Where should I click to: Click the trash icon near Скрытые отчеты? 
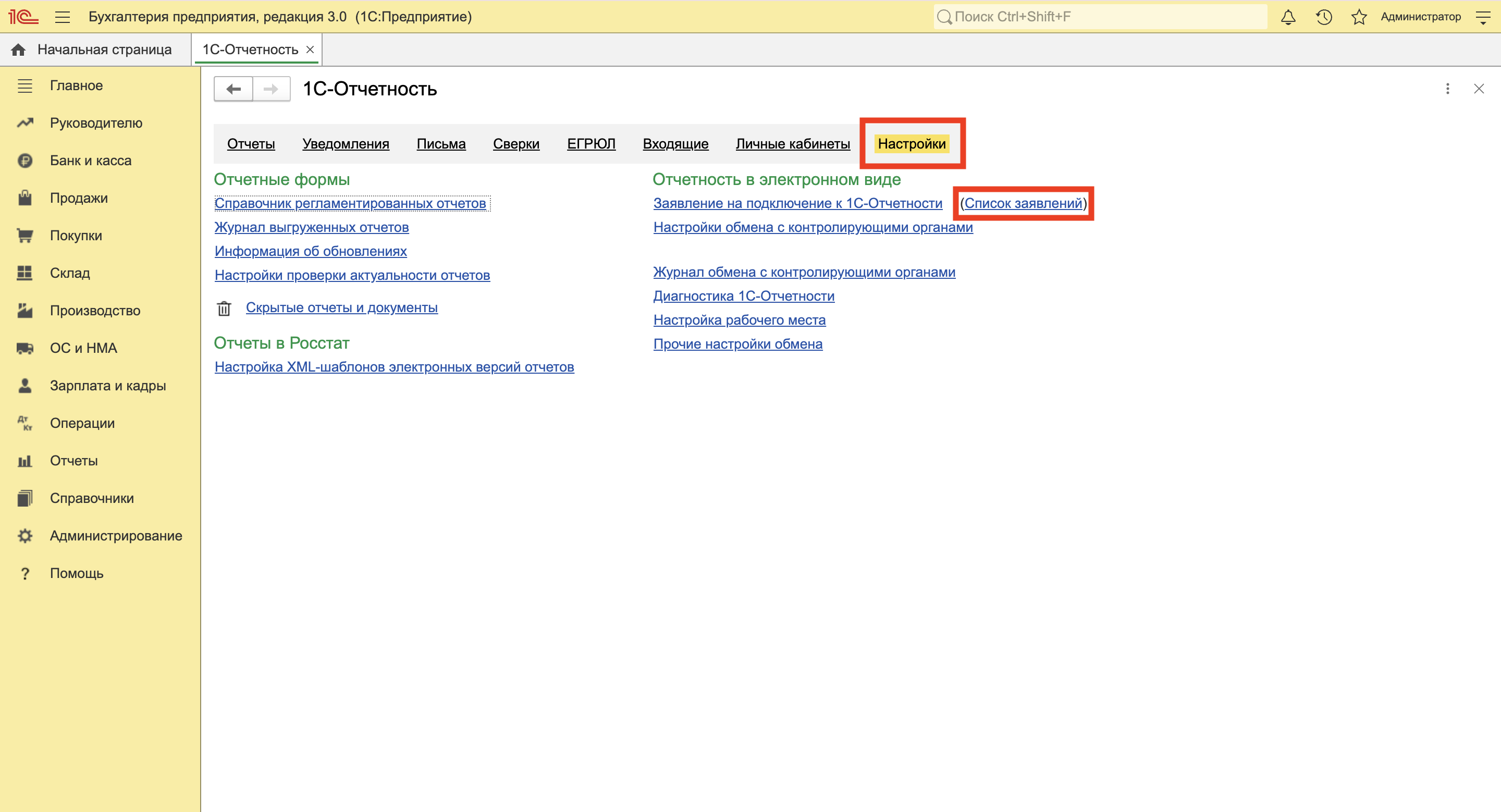point(224,308)
